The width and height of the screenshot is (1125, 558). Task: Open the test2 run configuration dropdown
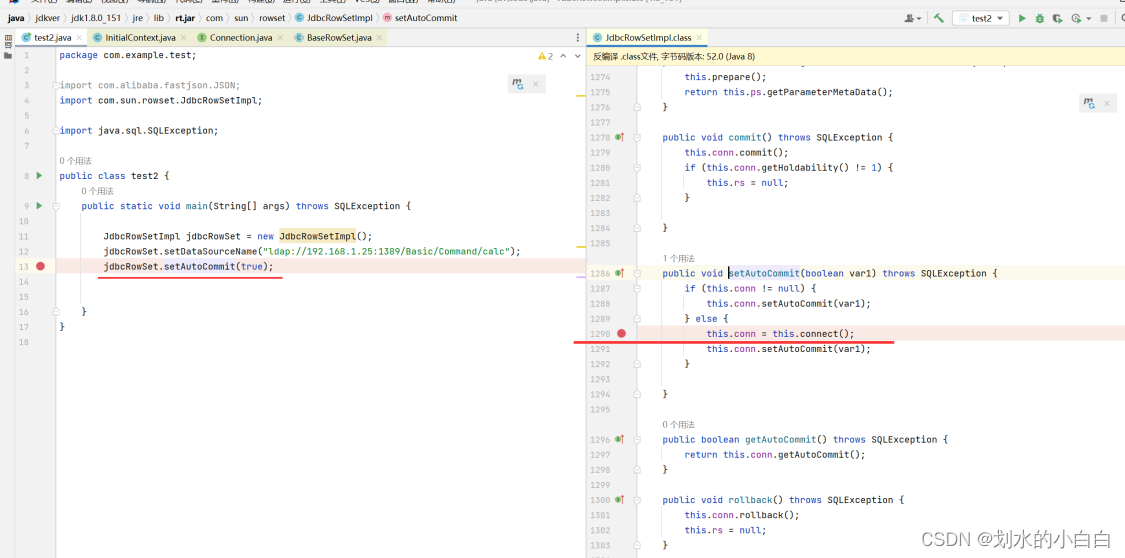pos(981,18)
